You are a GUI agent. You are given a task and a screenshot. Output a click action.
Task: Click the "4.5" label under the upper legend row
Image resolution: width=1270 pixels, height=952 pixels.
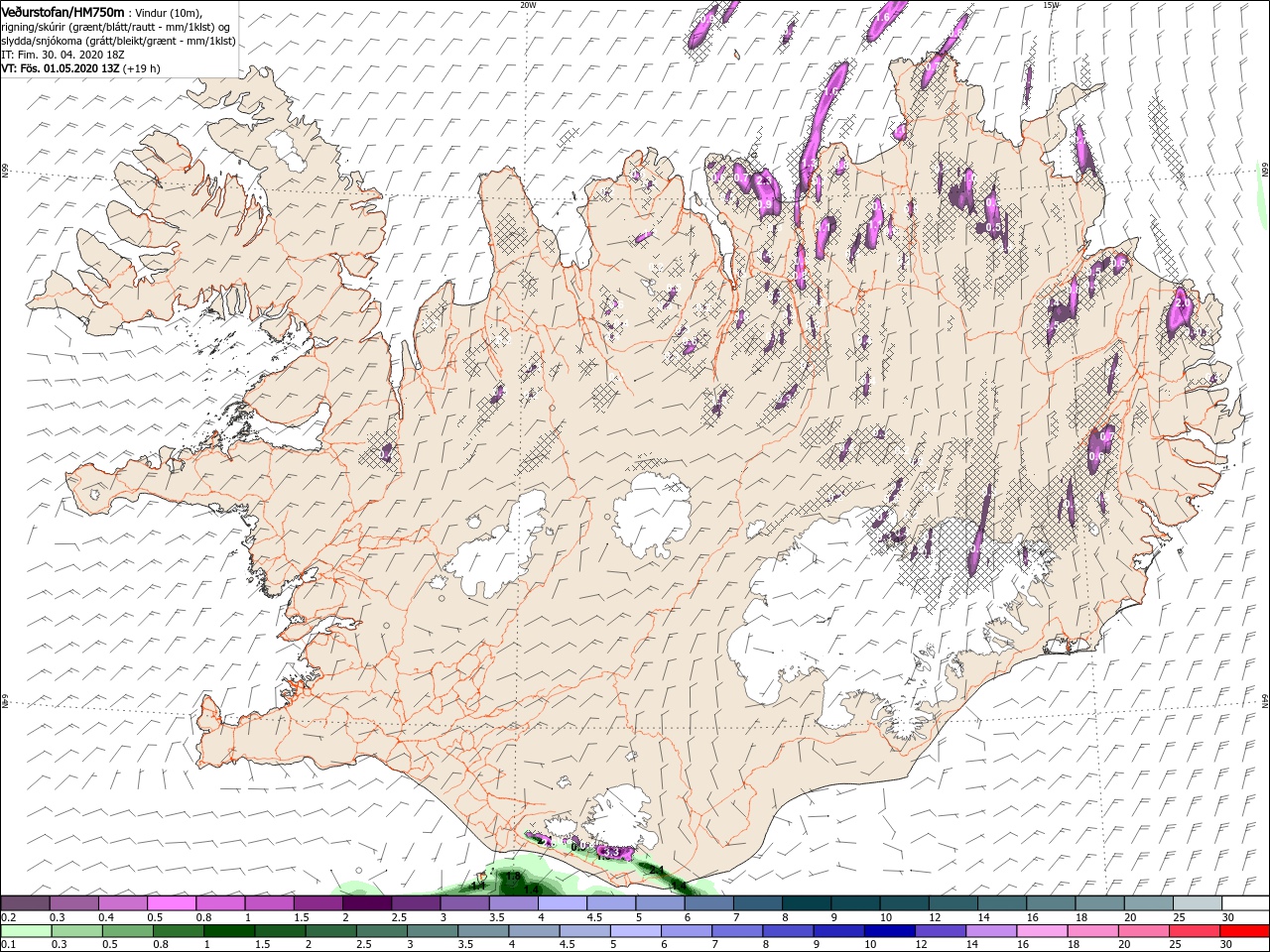tap(594, 917)
